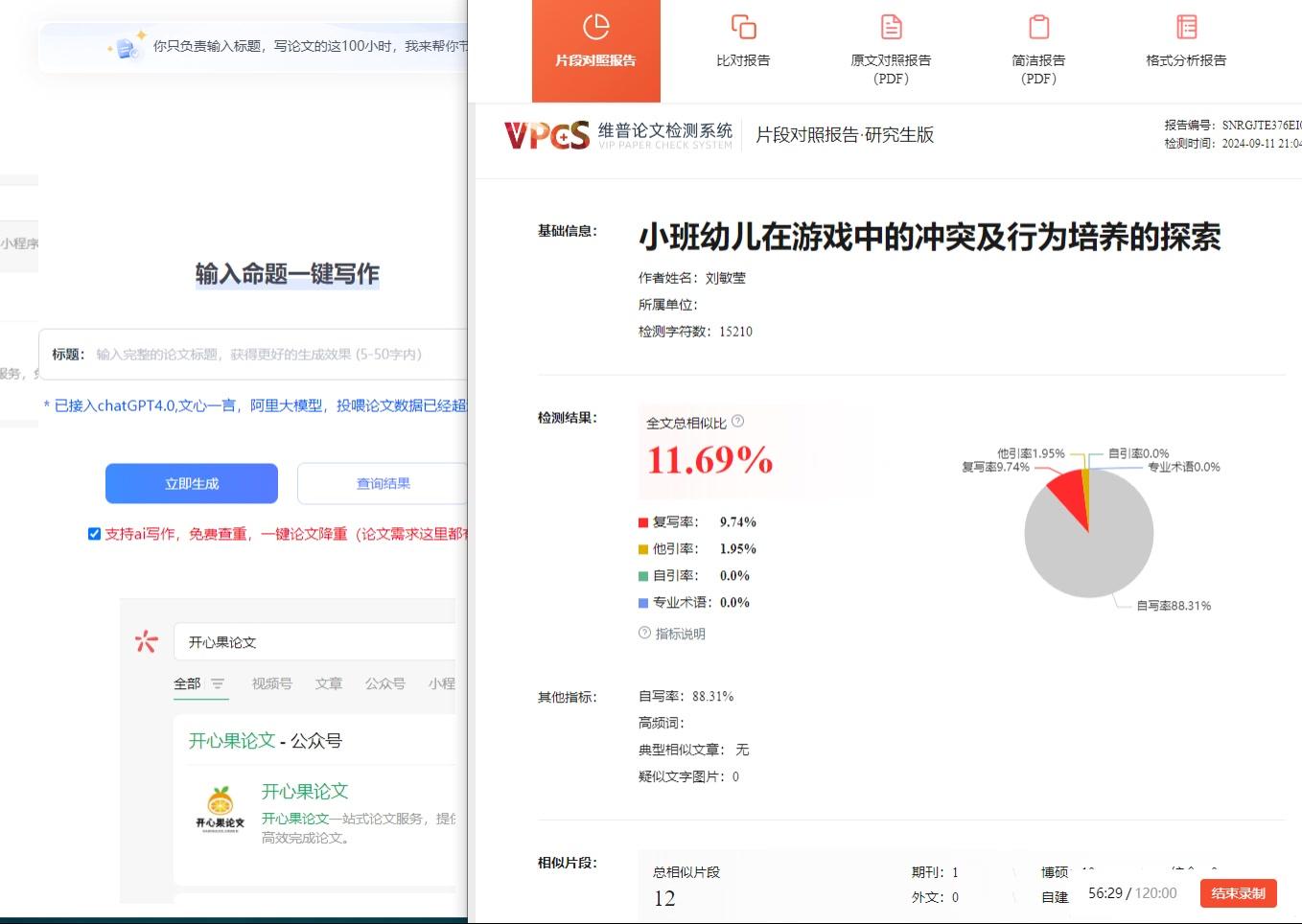Click the 56:29 recording timer
Image resolution: width=1302 pixels, height=924 pixels.
point(1104,893)
